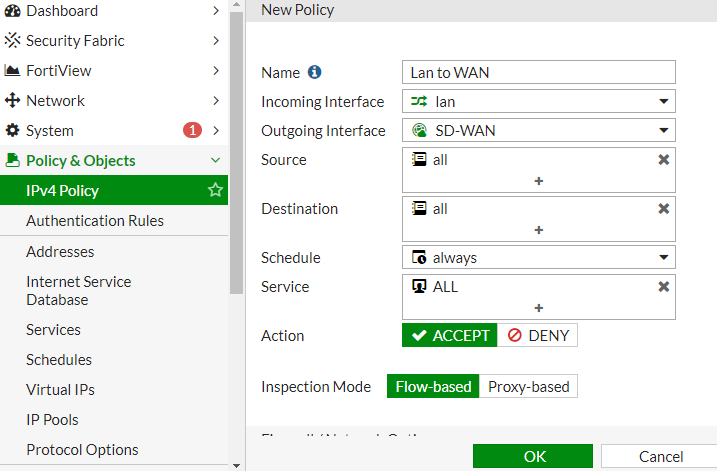
Task: Expand the System chevron
Action: pos(216,130)
